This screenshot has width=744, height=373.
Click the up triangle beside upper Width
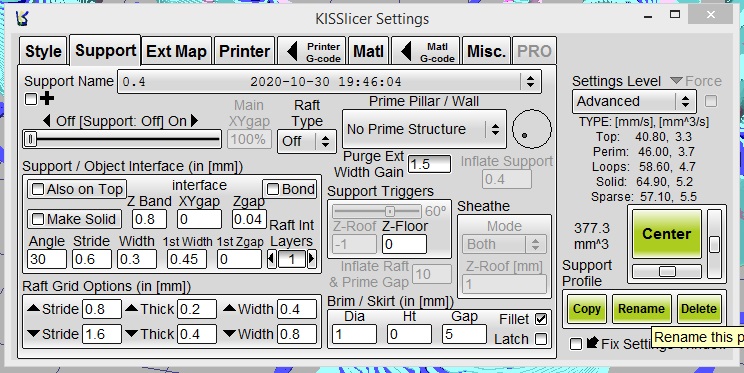230,308
